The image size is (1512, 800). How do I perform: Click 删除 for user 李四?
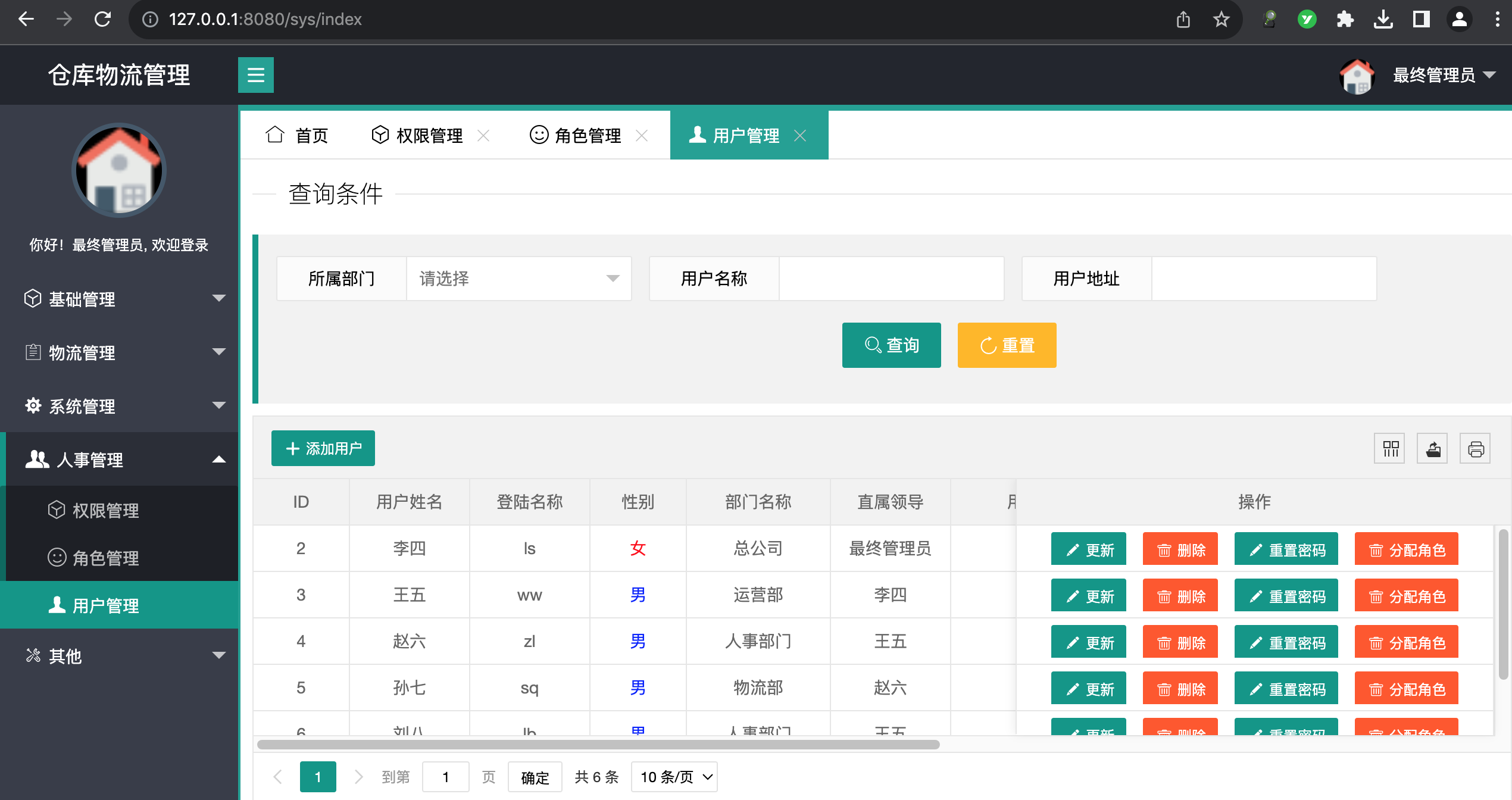[1180, 549]
